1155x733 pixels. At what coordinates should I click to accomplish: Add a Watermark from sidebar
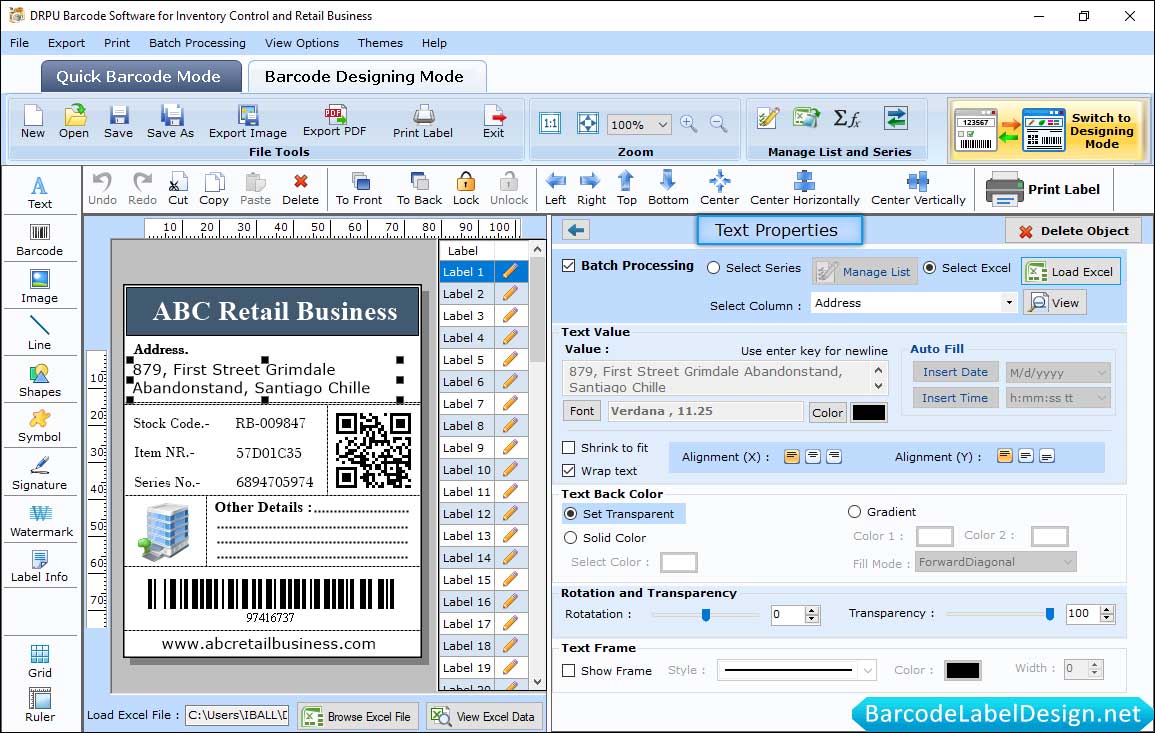coord(41,521)
